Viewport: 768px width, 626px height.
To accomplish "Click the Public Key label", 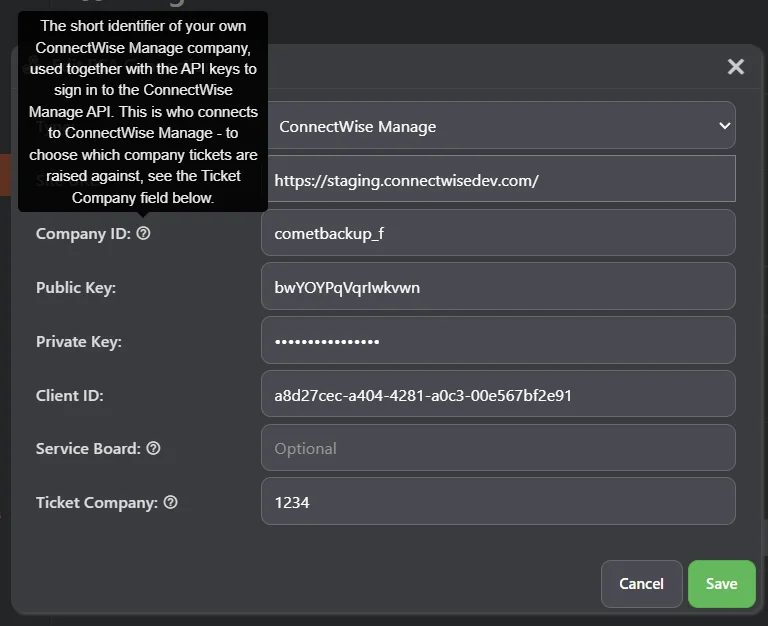I will point(76,288).
